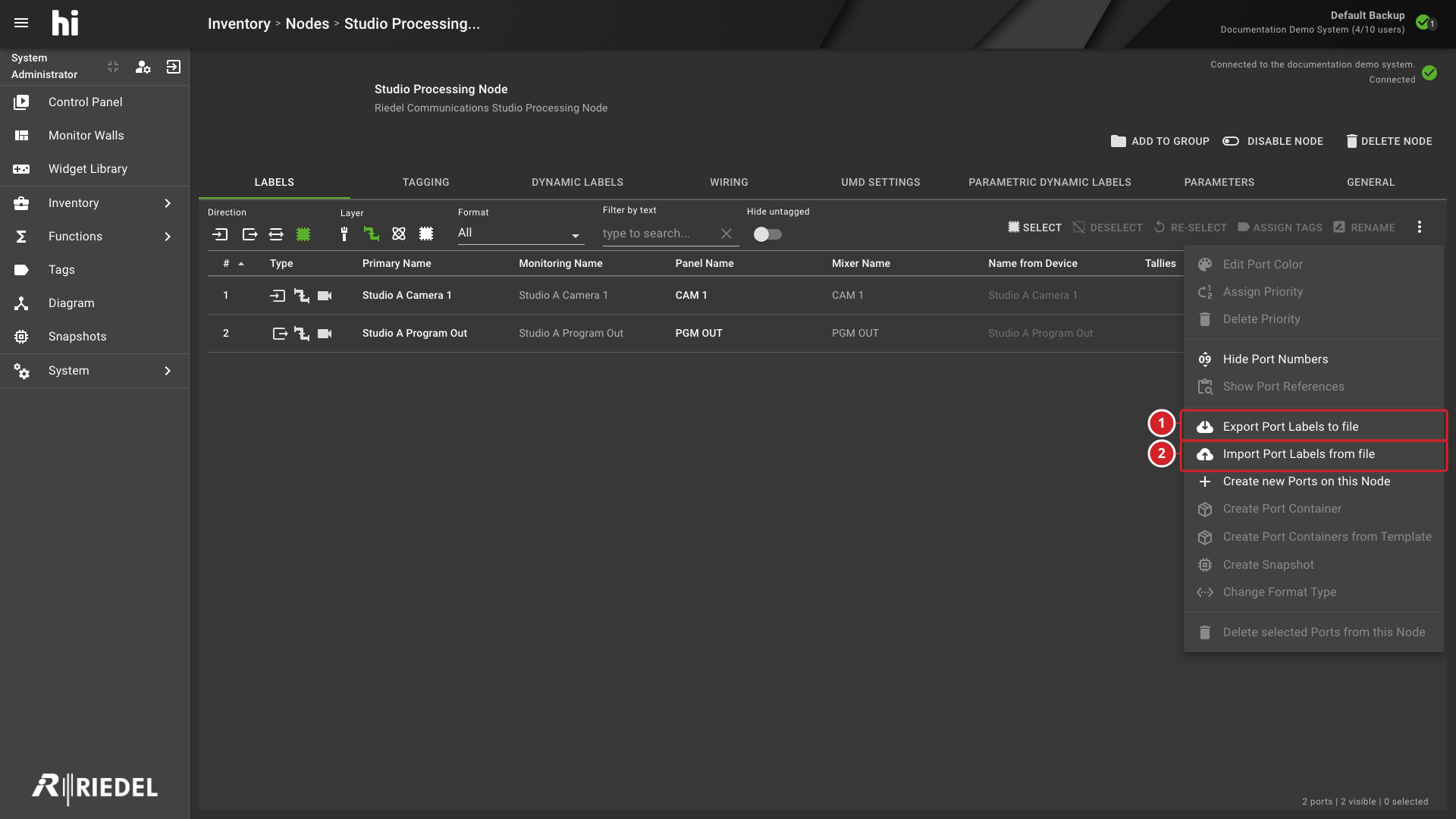The width and height of the screenshot is (1456, 819).
Task: Open Tags in the sidebar
Action: point(94,270)
